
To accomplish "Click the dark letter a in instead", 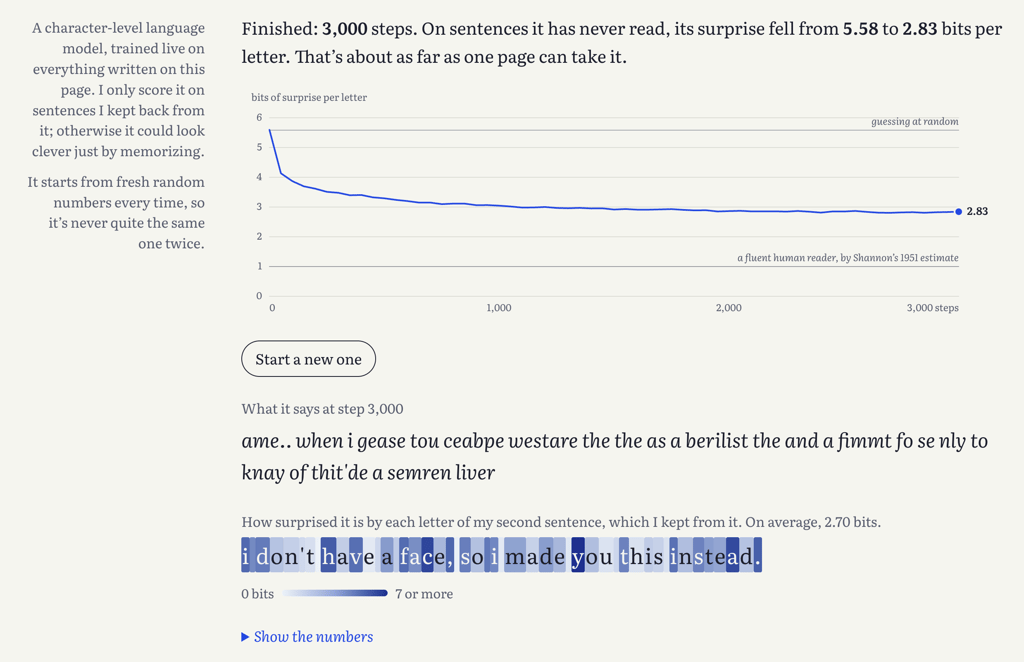I will click(732, 556).
